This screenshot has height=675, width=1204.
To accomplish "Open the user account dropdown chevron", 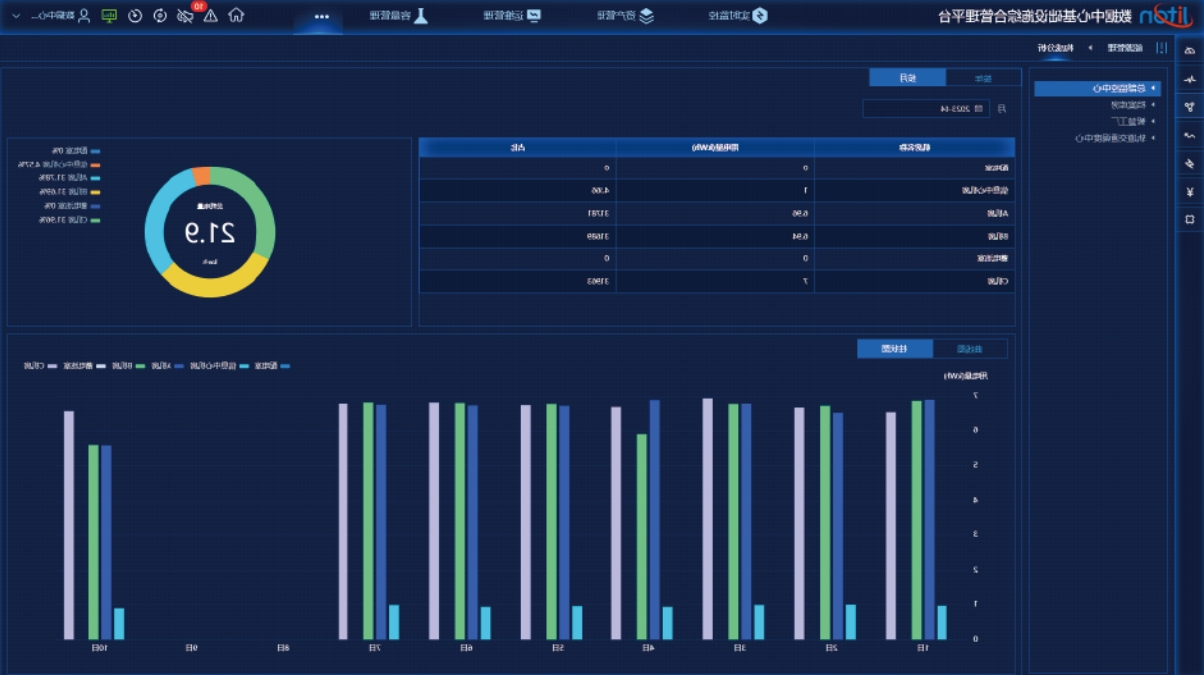I will tap(15, 16).
